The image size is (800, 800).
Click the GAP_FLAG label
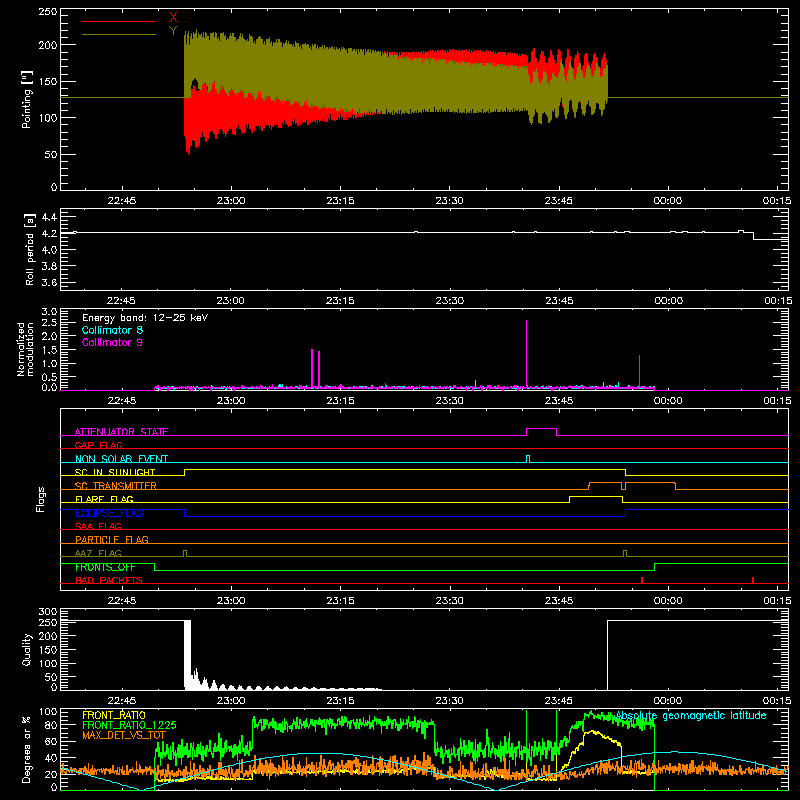tap(98, 445)
